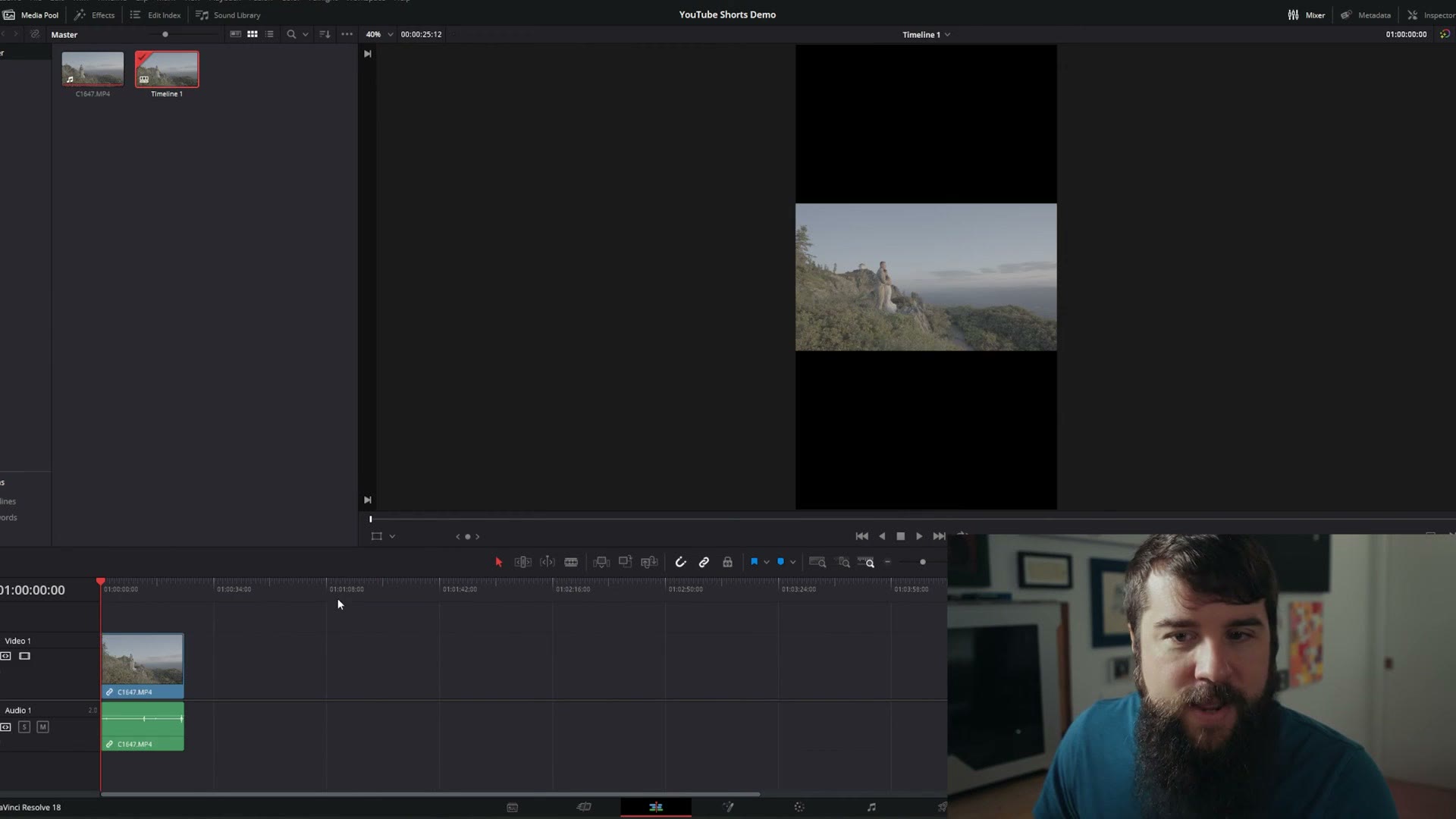Select the C1647.MP4 video clip on timeline

point(143,666)
